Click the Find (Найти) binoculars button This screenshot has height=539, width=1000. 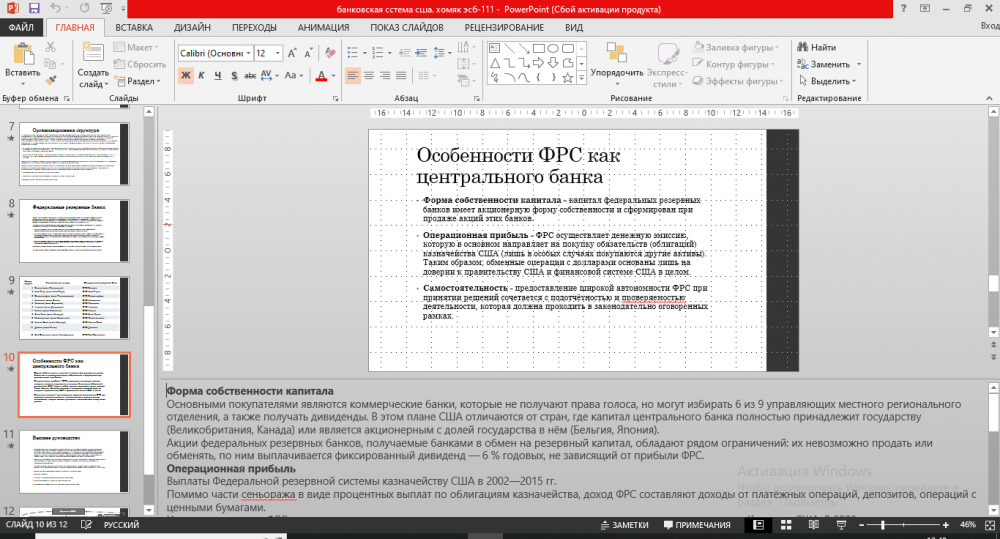coord(816,47)
